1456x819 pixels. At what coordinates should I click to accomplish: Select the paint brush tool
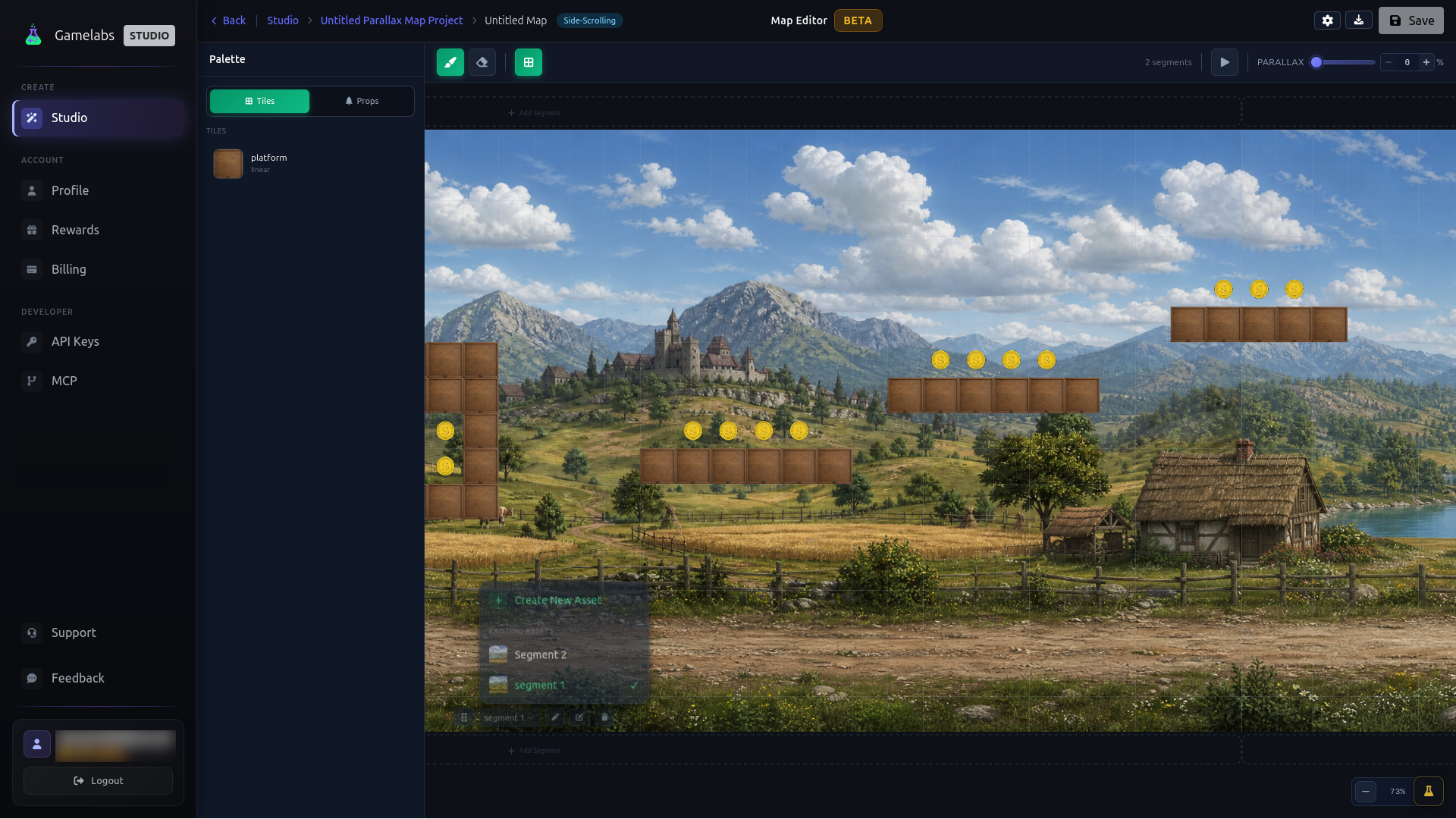click(450, 62)
